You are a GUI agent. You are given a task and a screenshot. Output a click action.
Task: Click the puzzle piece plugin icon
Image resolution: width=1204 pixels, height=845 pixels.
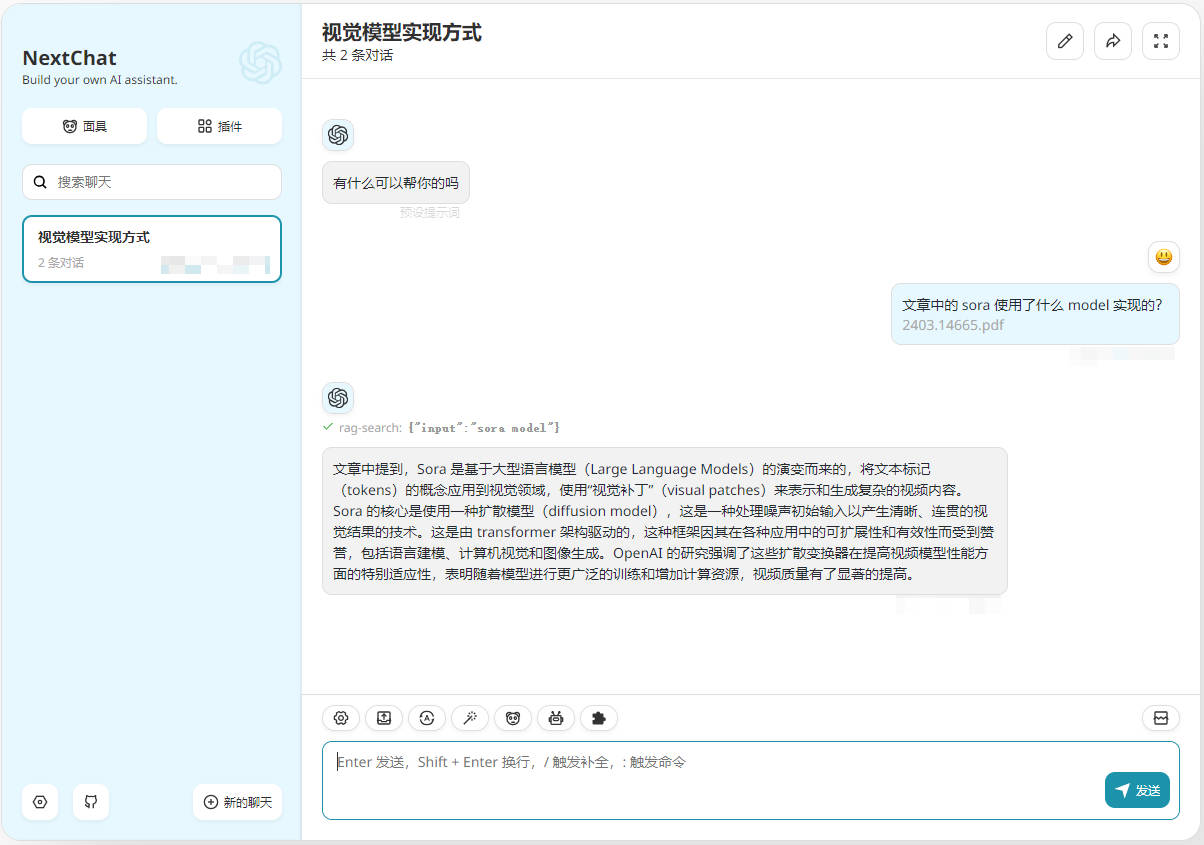(599, 718)
